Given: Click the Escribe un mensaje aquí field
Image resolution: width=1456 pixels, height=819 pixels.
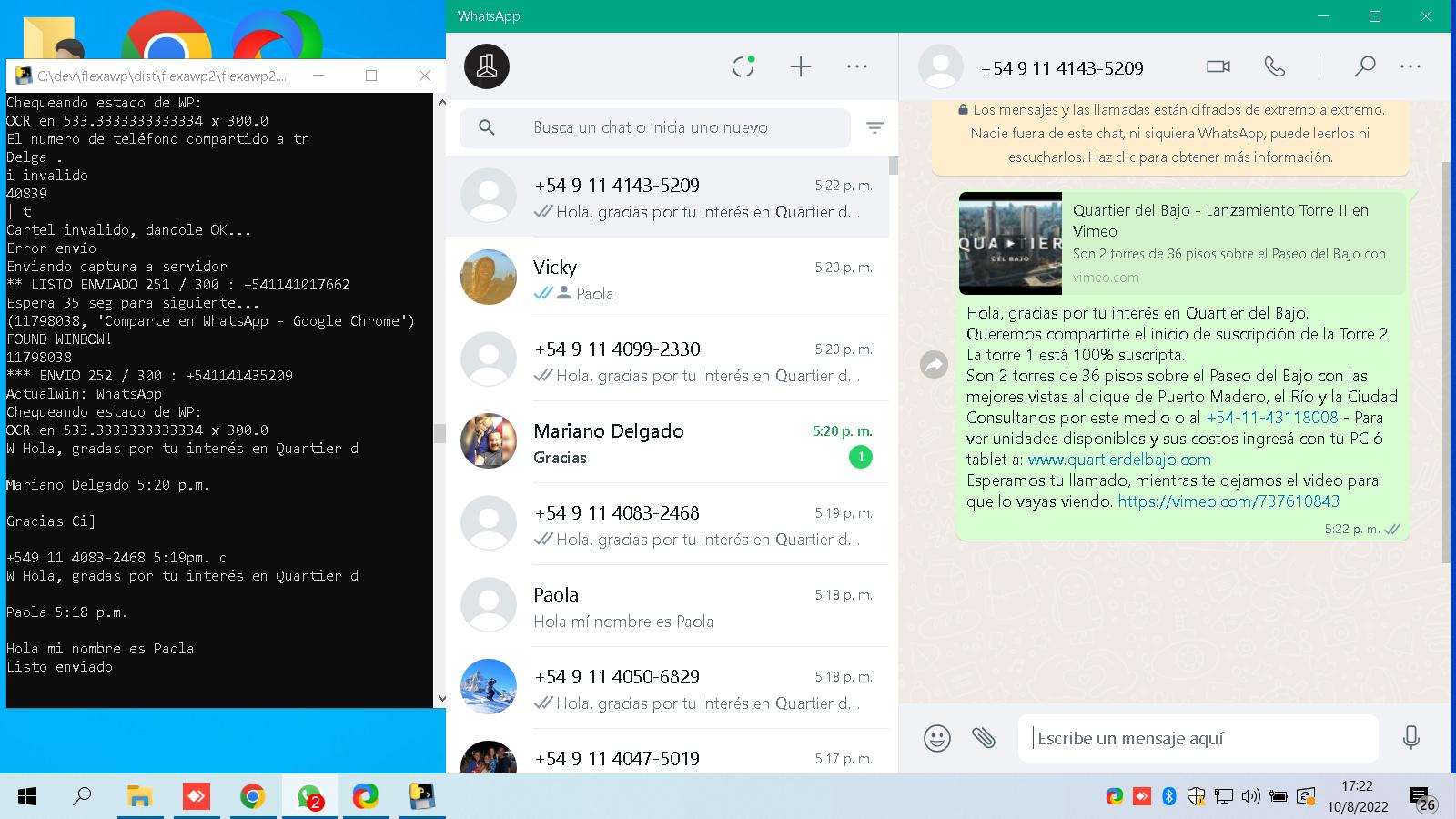Looking at the screenshot, I should [1198, 738].
